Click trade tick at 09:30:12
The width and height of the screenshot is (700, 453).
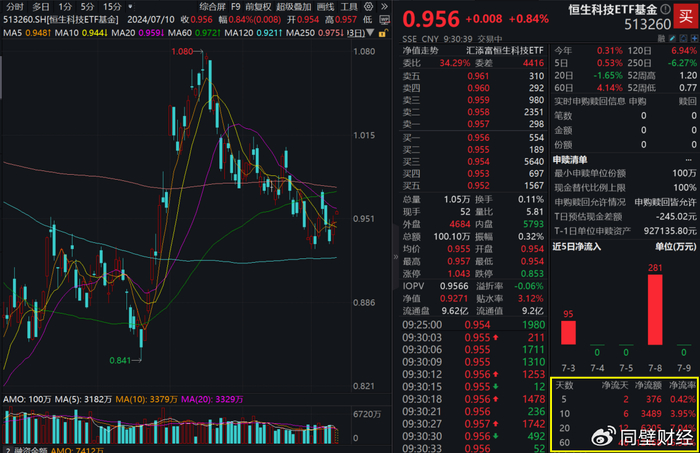tap(473, 374)
